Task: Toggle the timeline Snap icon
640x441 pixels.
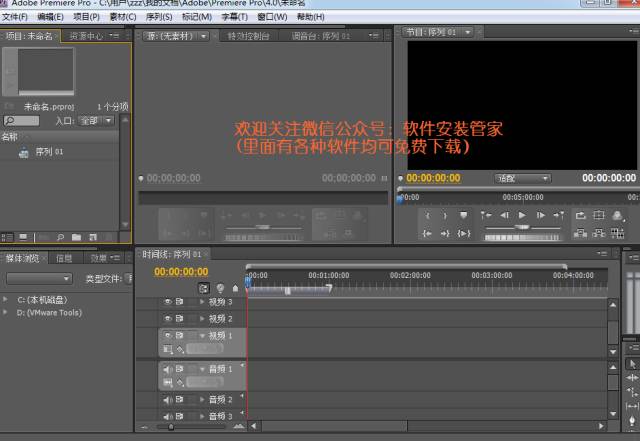Action: click(204, 288)
